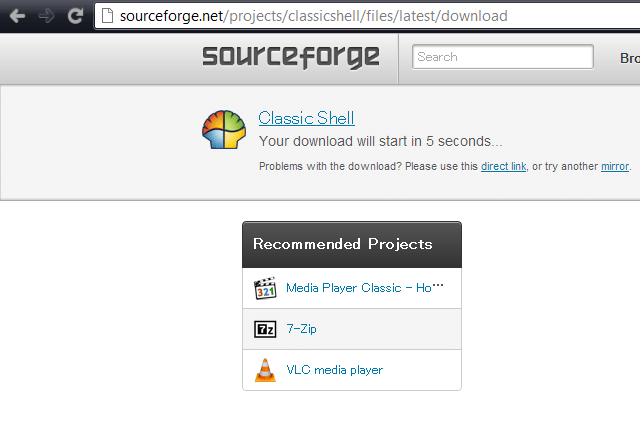
Task: Click the Media Player Classic icon
Action: click(x=265, y=289)
